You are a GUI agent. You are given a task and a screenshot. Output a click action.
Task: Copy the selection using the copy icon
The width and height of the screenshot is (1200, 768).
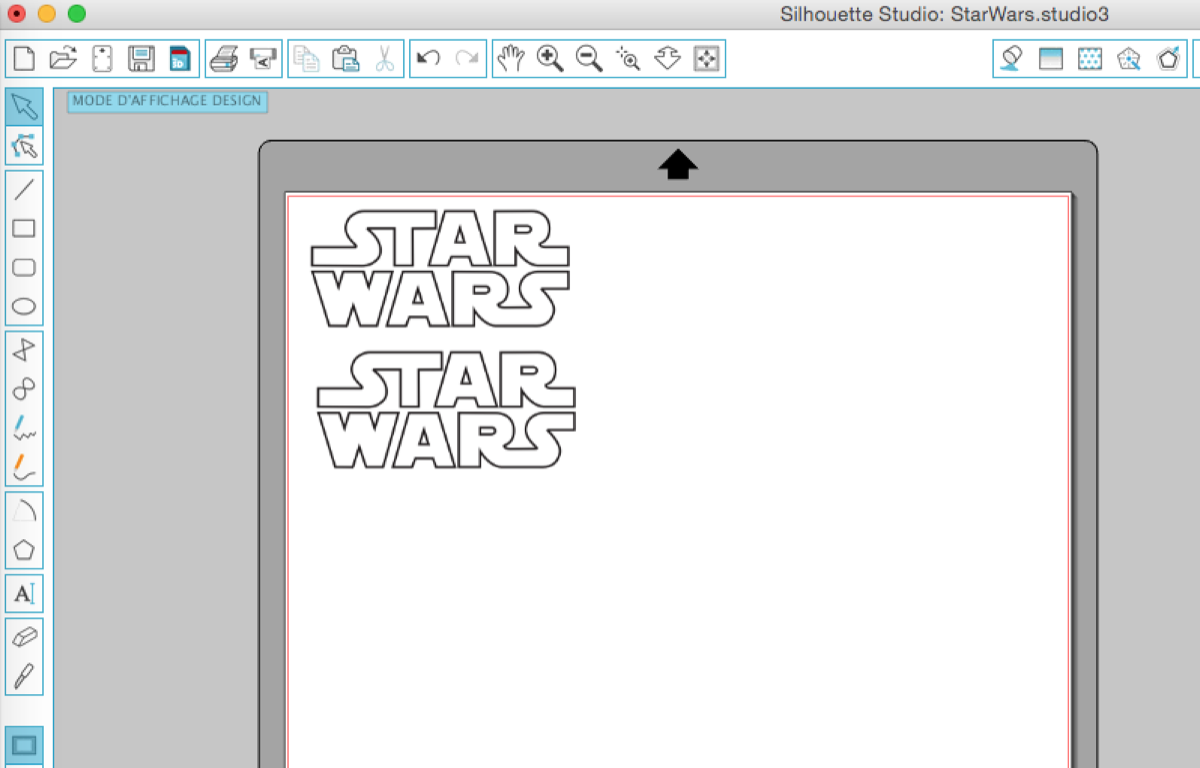(306, 58)
